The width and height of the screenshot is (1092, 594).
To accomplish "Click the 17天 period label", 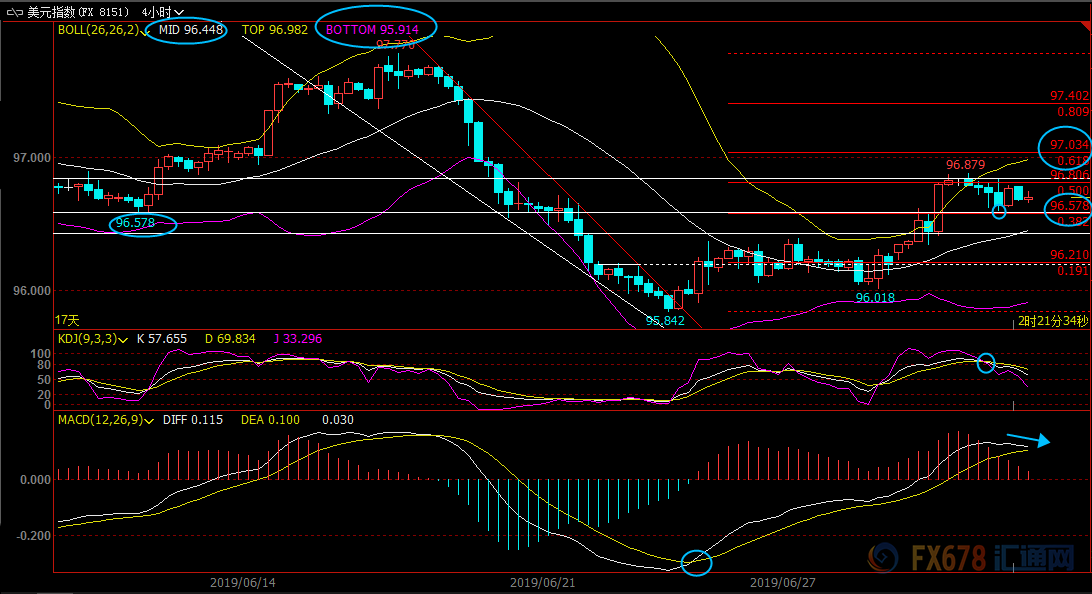I will (x=67, y=320).
